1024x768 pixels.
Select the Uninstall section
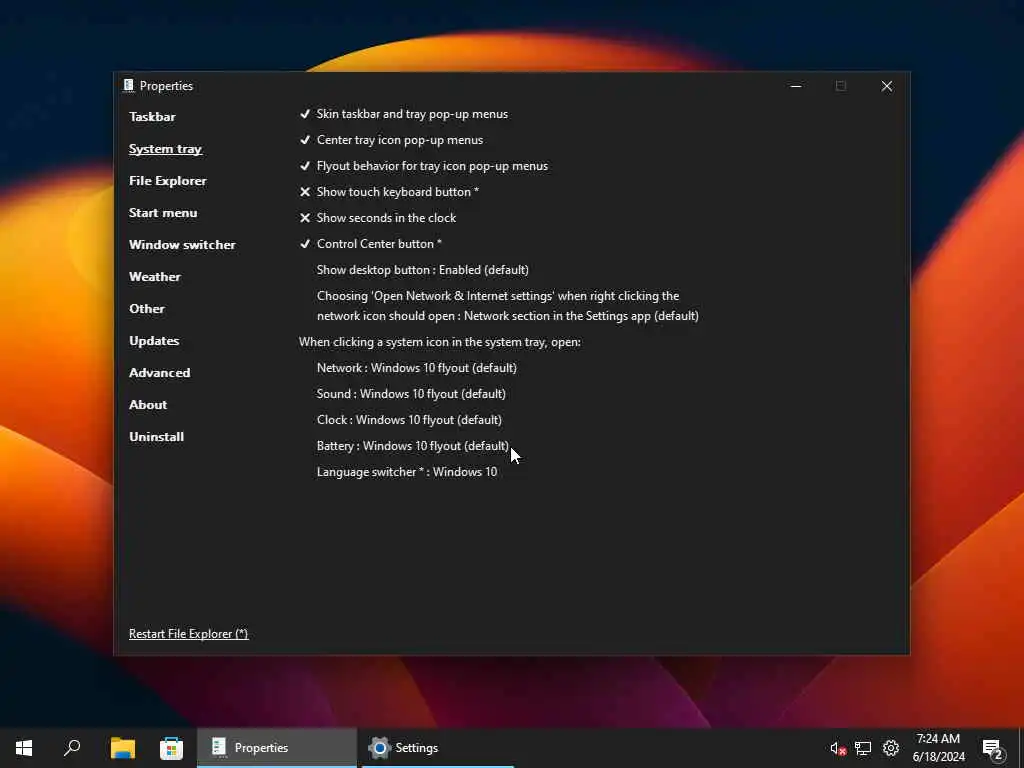coord(157,437)
